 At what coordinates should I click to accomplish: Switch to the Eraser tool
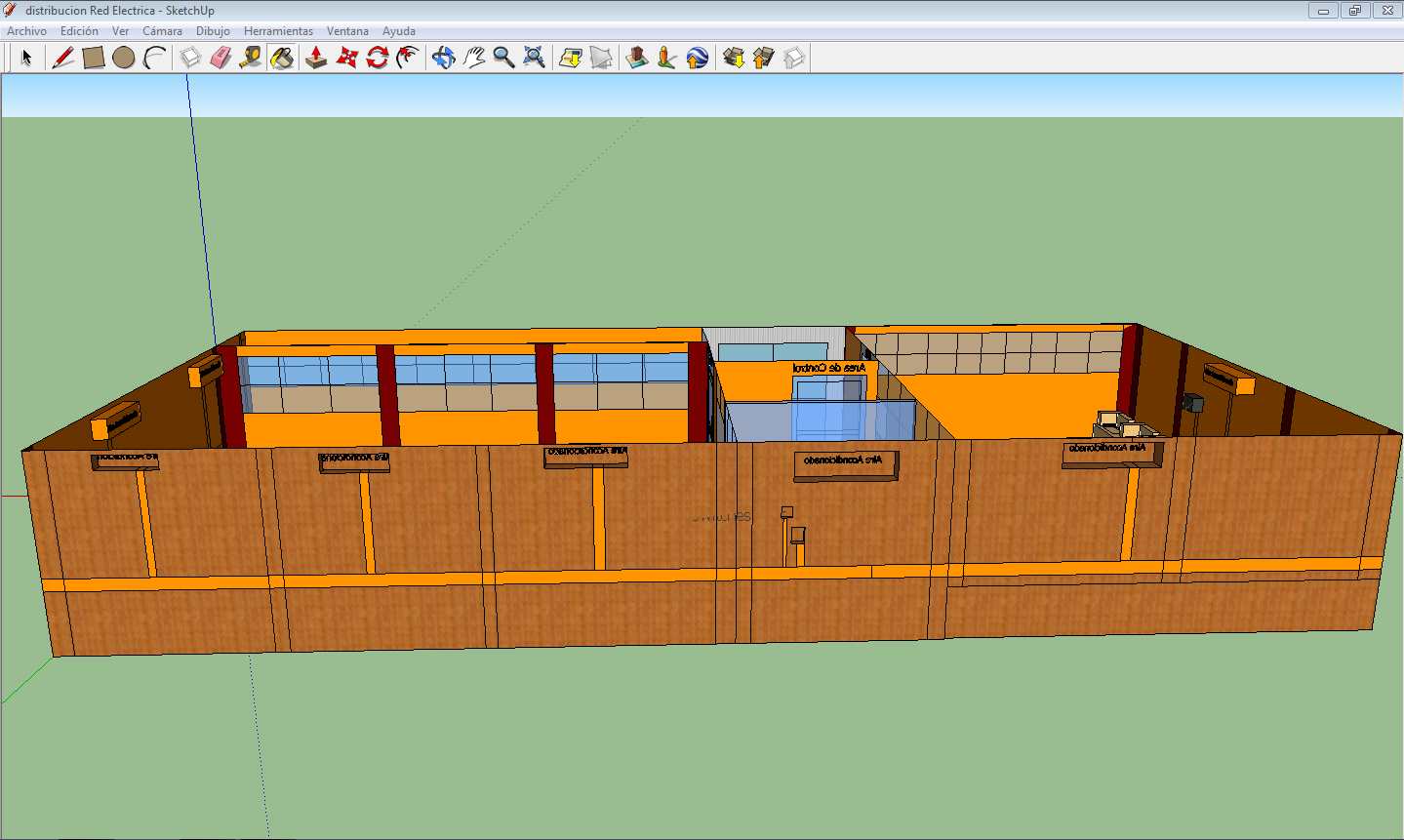click(x=221, y=57)
